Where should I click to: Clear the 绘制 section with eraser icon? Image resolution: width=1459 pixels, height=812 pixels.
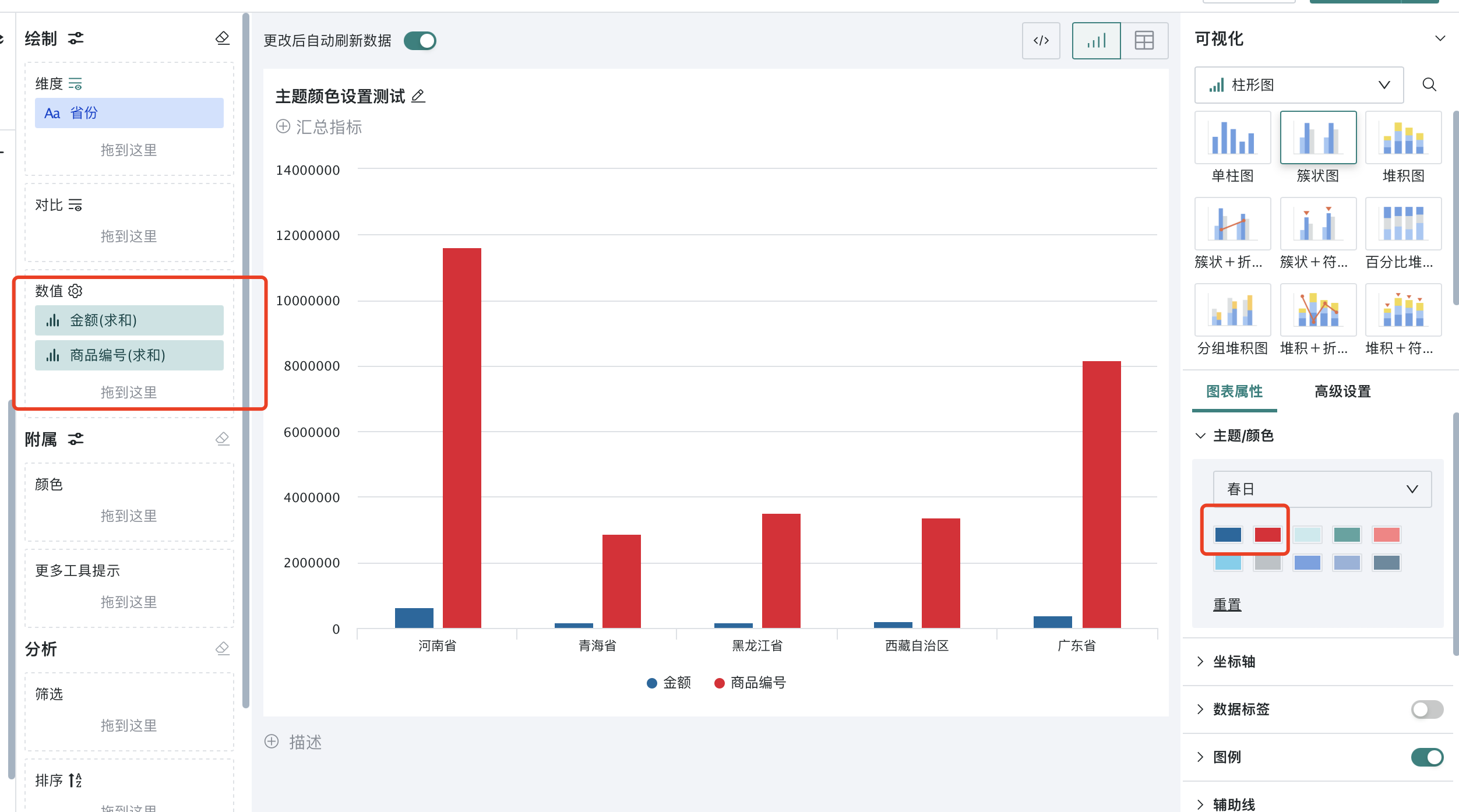223,38
